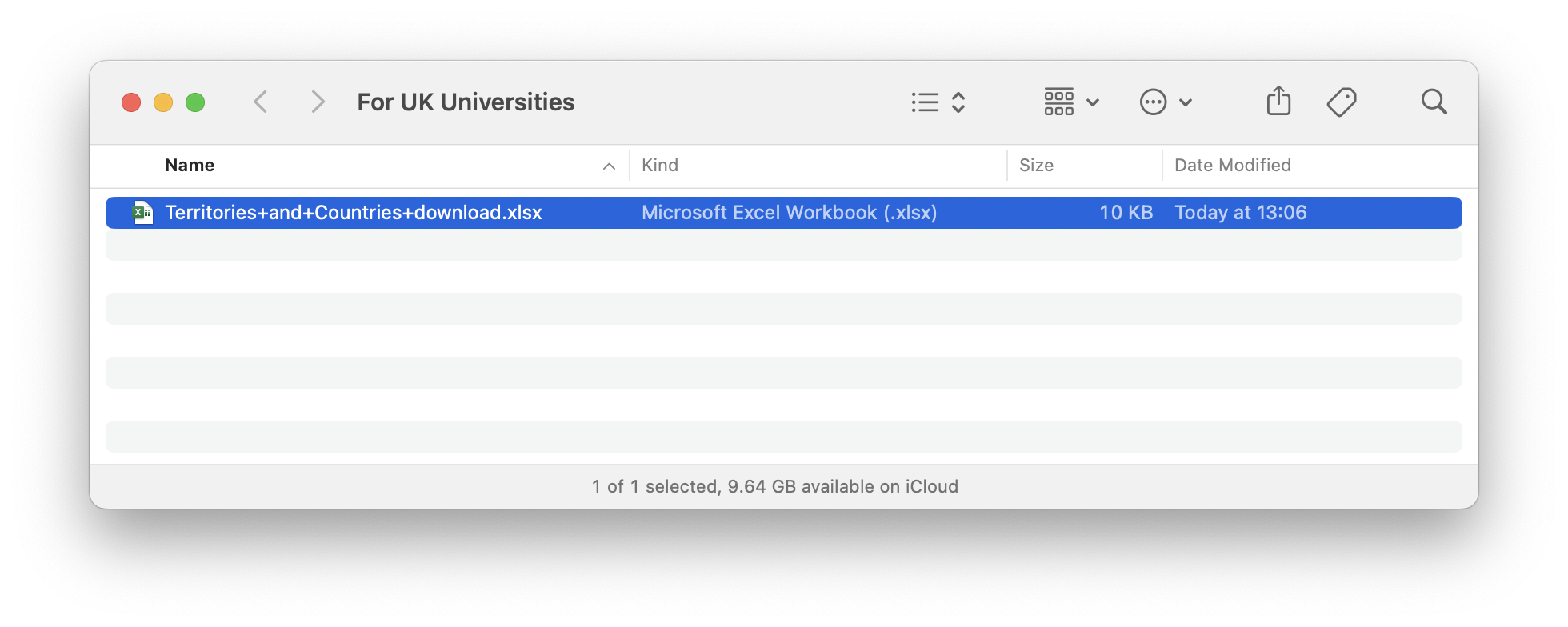Expand the view switcher up-down arrows

pos(958,102)
